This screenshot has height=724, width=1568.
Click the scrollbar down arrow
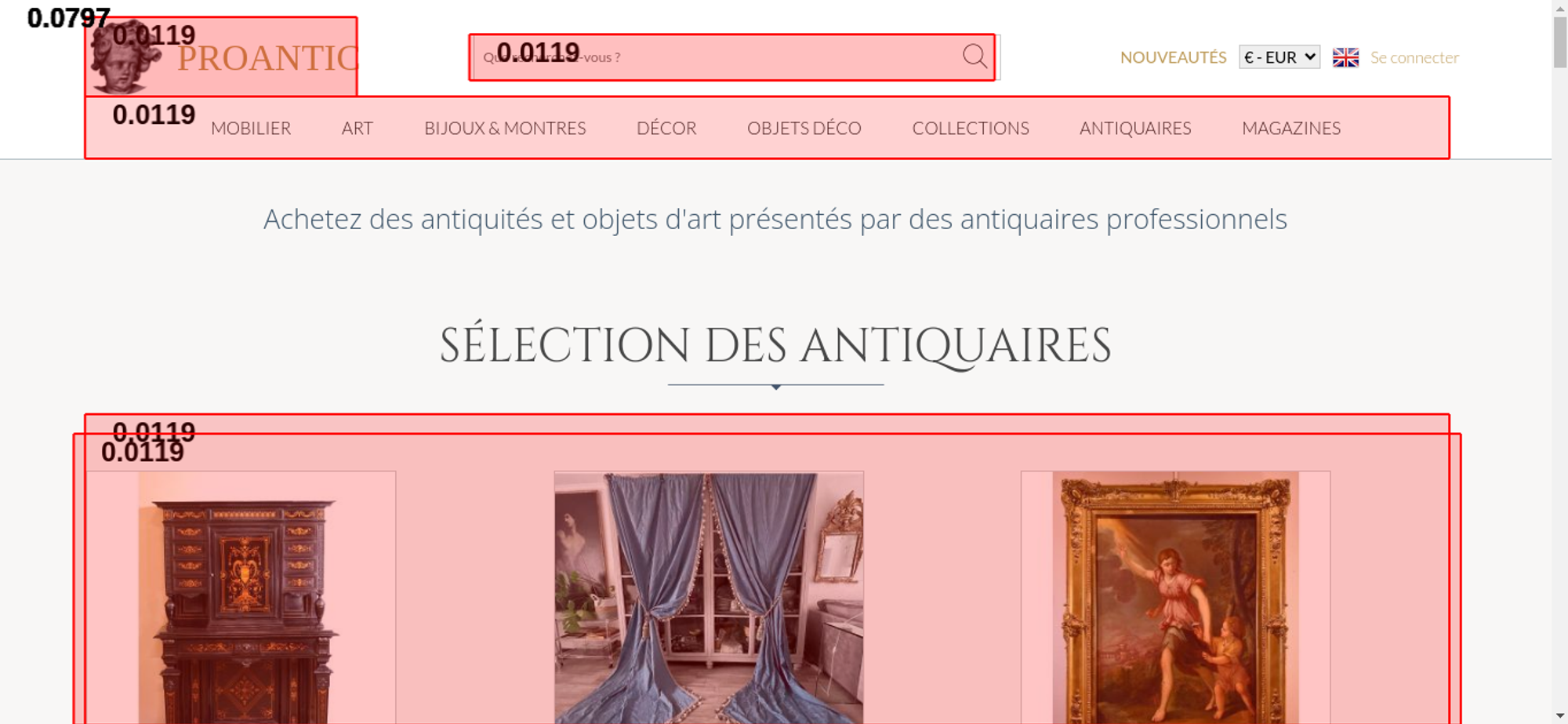tap(1560, 715)
